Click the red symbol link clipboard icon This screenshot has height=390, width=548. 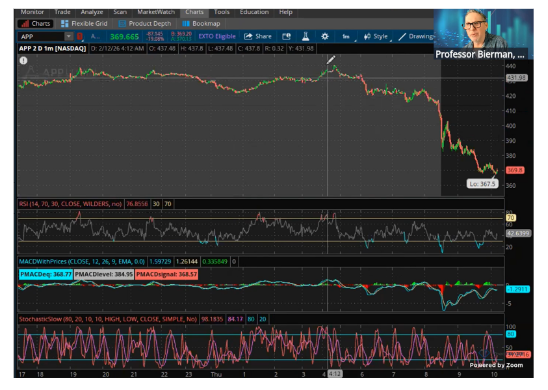80,36
